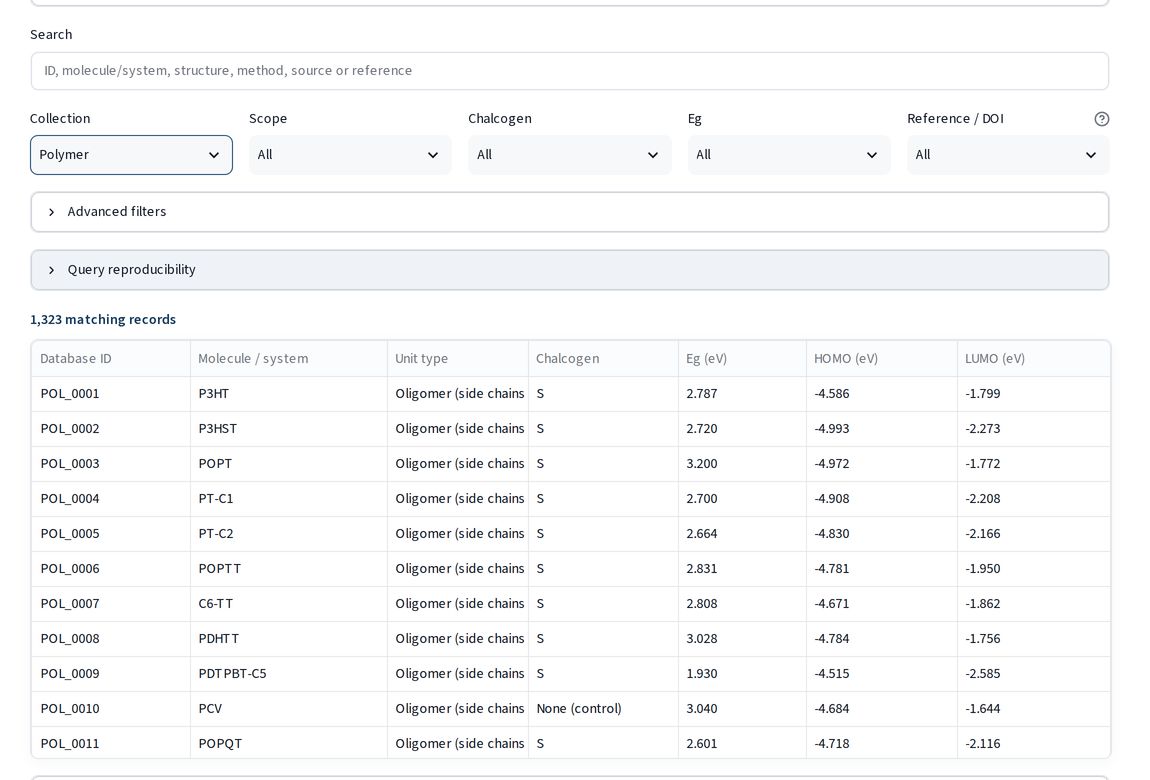Select the POL_0006 database ID cell
The image size is (1150, 780).
point(111,569)
